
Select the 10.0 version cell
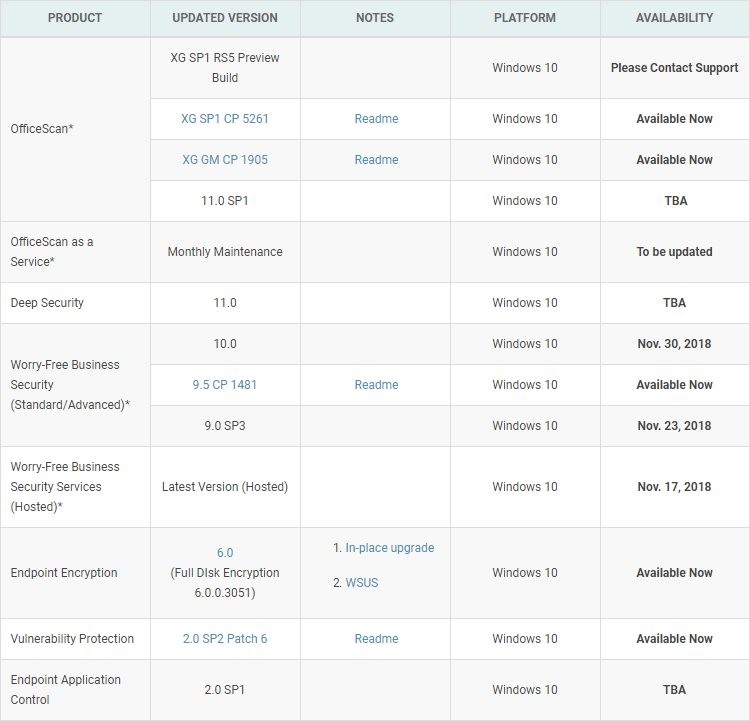point(225,344)
